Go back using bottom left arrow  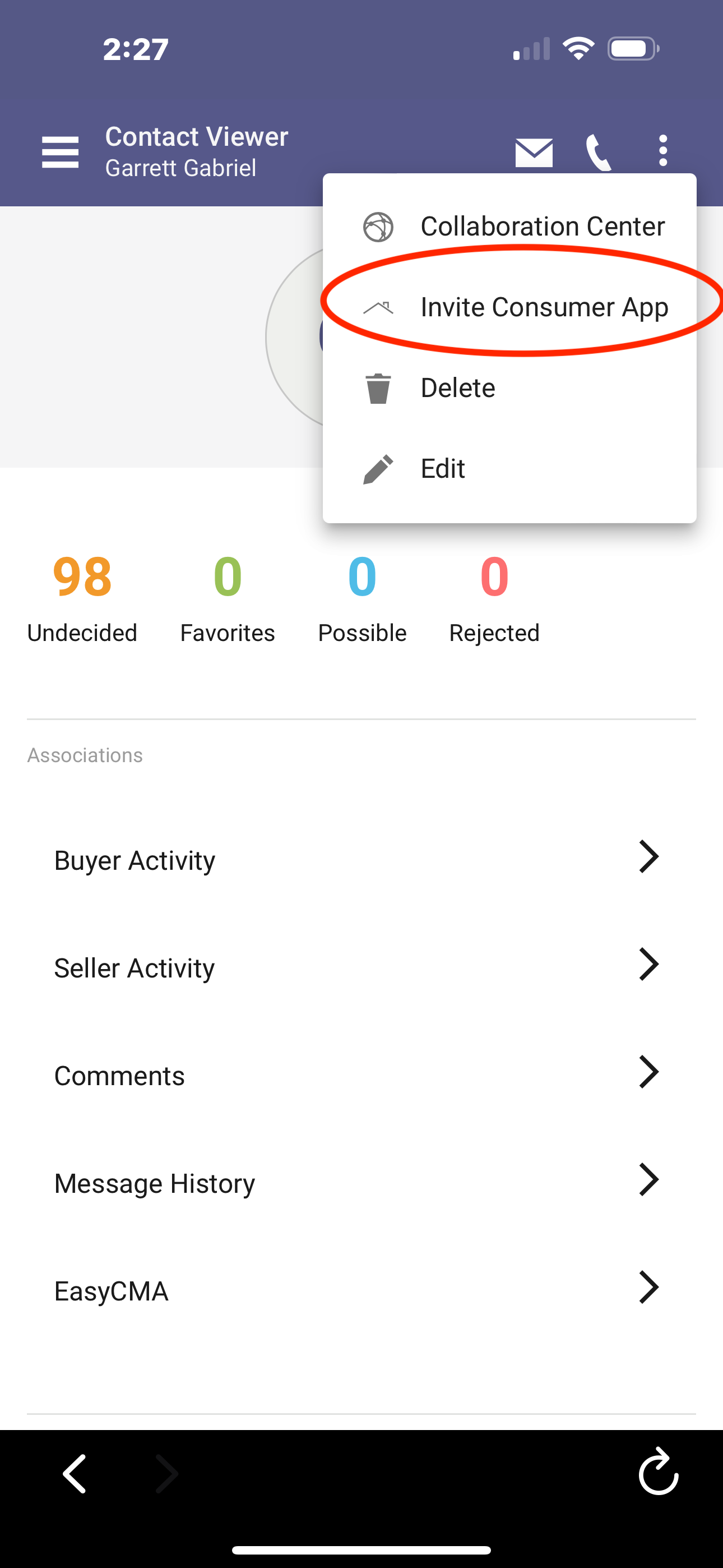point(76,1474)
